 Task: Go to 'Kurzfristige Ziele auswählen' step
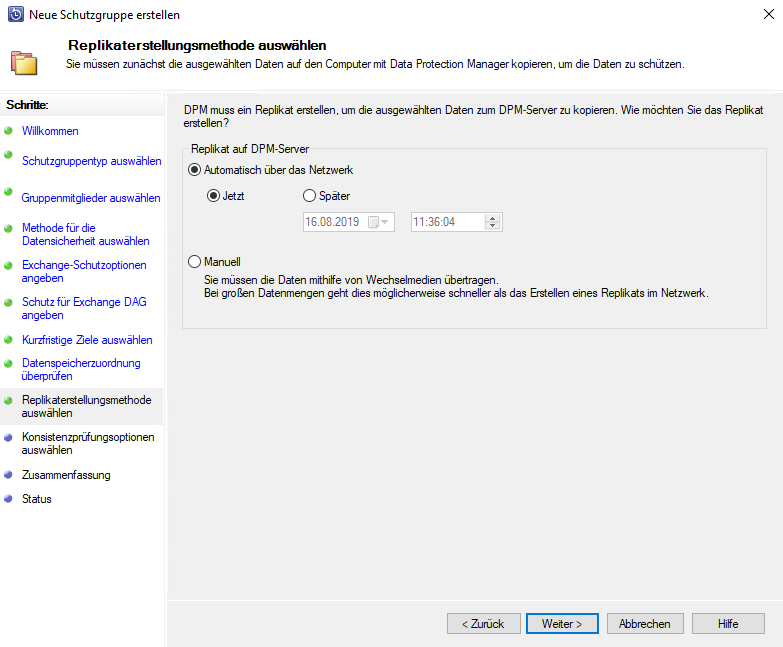(x=87, y=340)
